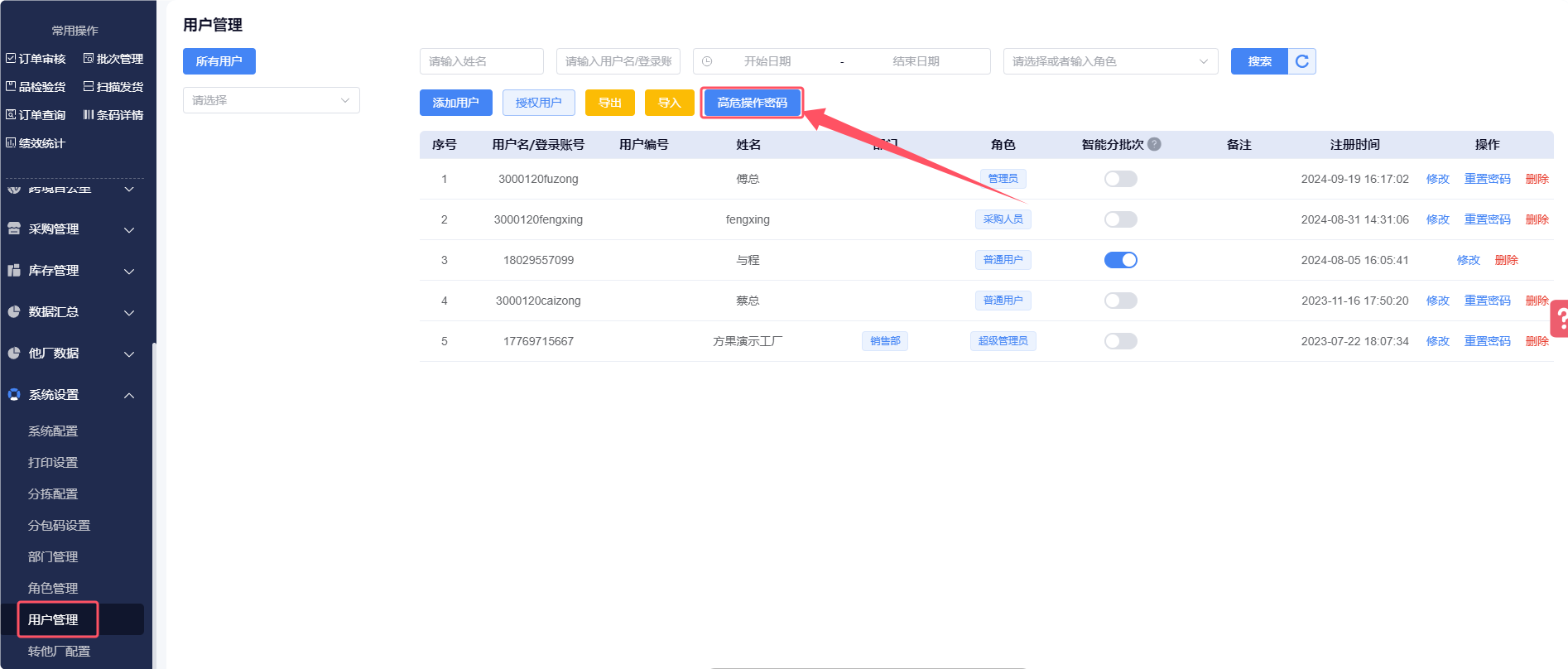Open 批次管理 shortcut icon
Screen dimensions: 1568x669
89,58
